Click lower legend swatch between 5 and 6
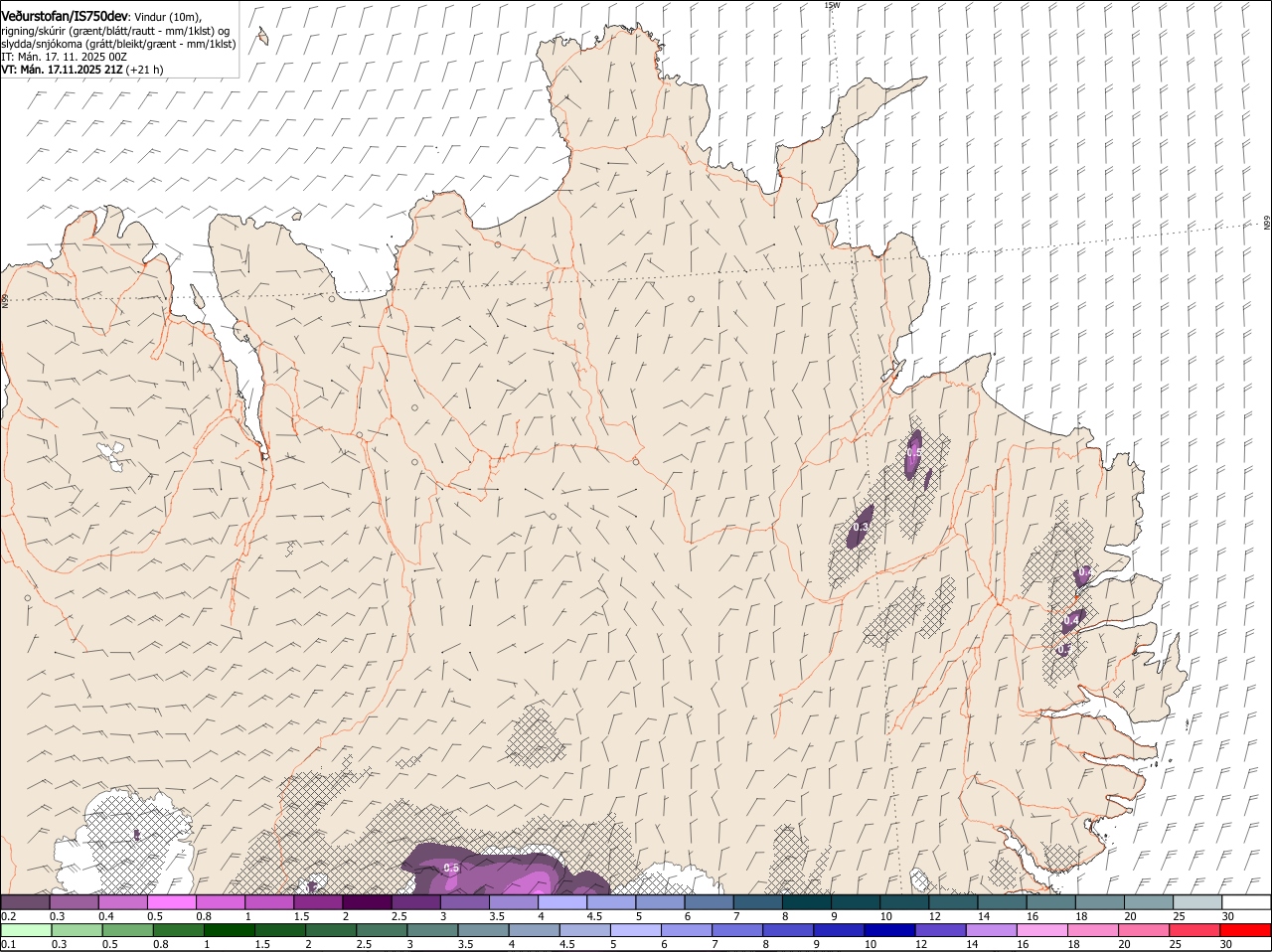This screenshot has height=952, width=1272. (635, 930)
